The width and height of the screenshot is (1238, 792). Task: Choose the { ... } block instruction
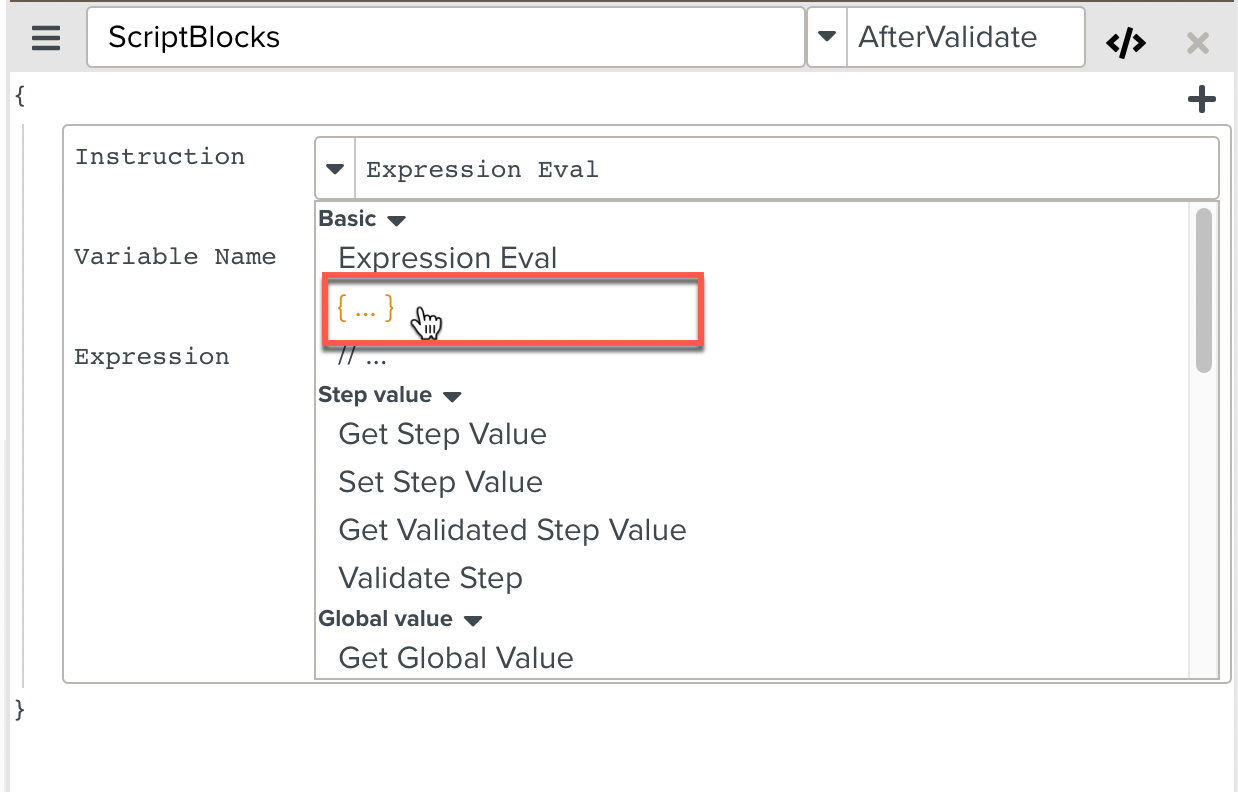pos(366,309)
